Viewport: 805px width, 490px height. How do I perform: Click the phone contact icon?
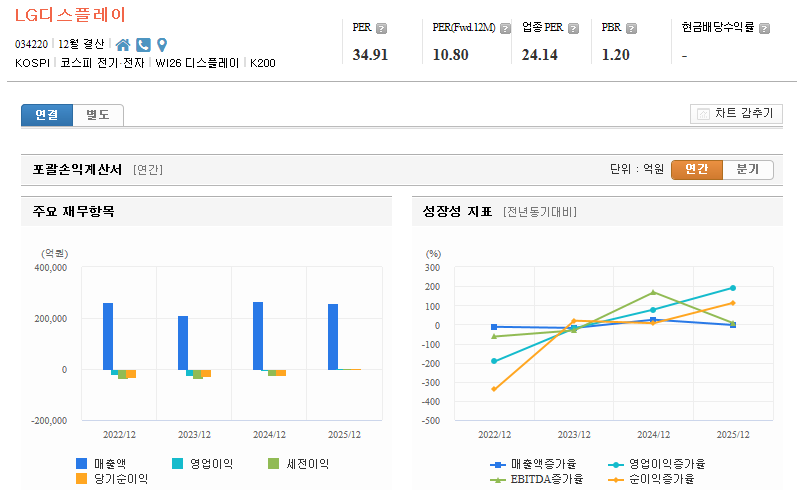[x=143, y=45]
